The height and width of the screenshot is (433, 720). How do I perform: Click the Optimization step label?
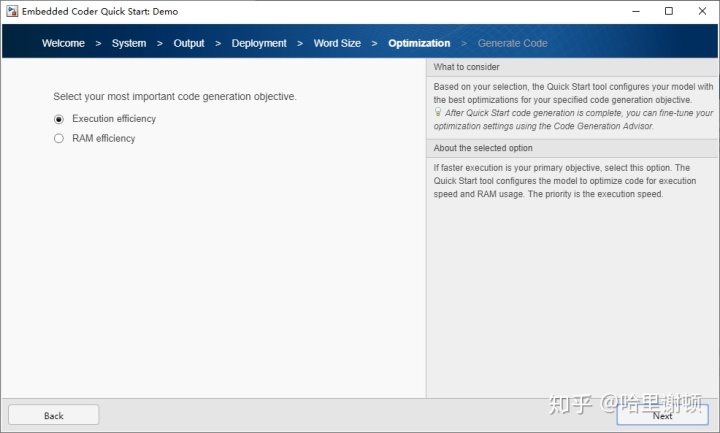point(419,43)
